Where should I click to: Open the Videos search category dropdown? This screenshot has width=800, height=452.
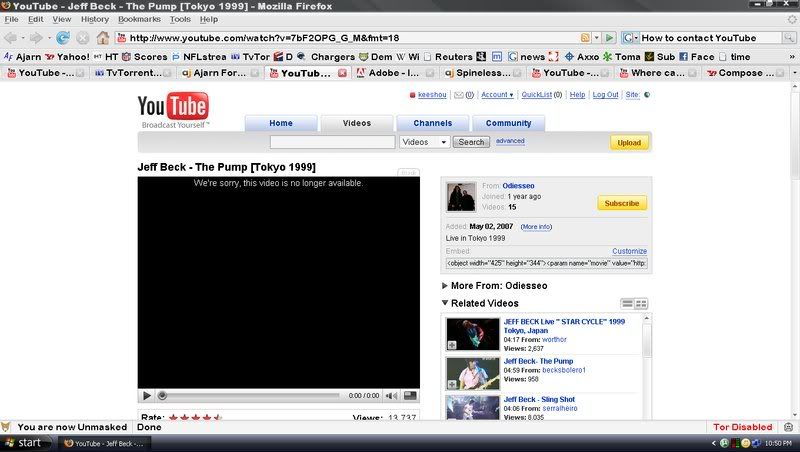click(x=424, y=142)
